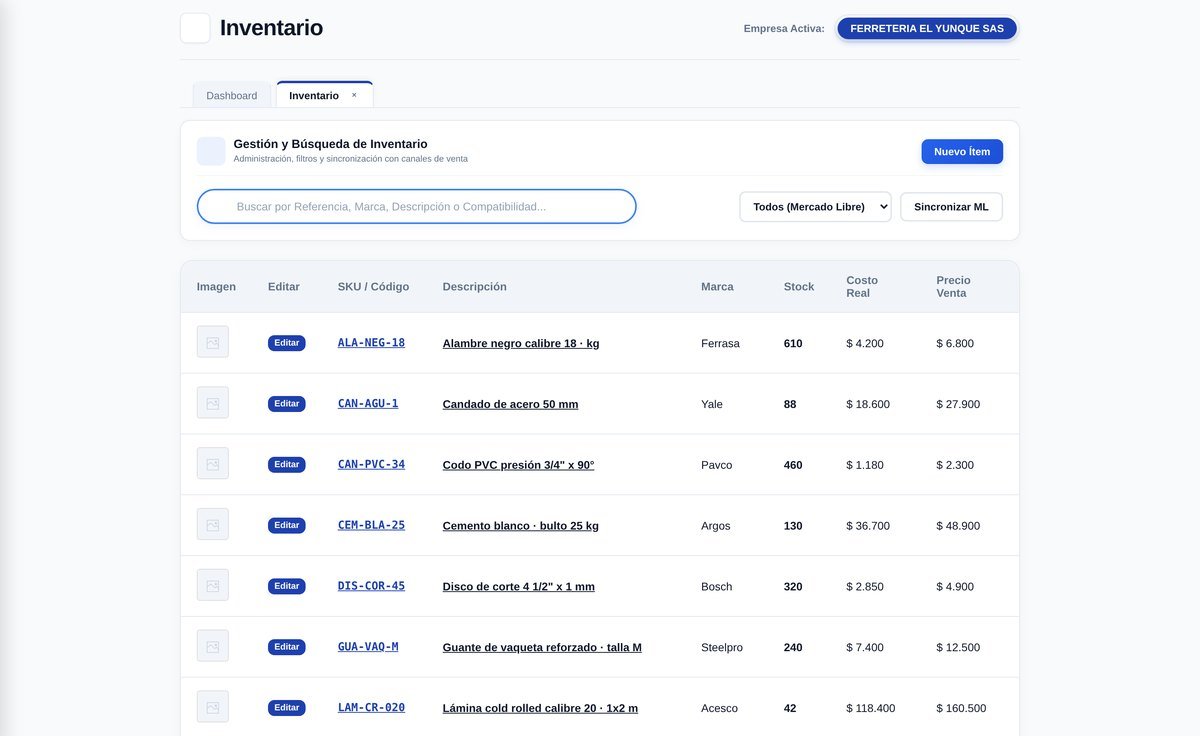Image resolution: width=1200 pixels, height=736 pixels.
Task: Close the Inventario tab with its x
Action: point(354,95)
